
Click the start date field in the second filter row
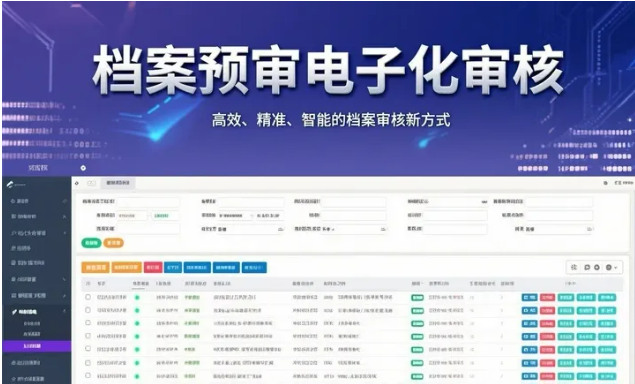pos(132,215)
